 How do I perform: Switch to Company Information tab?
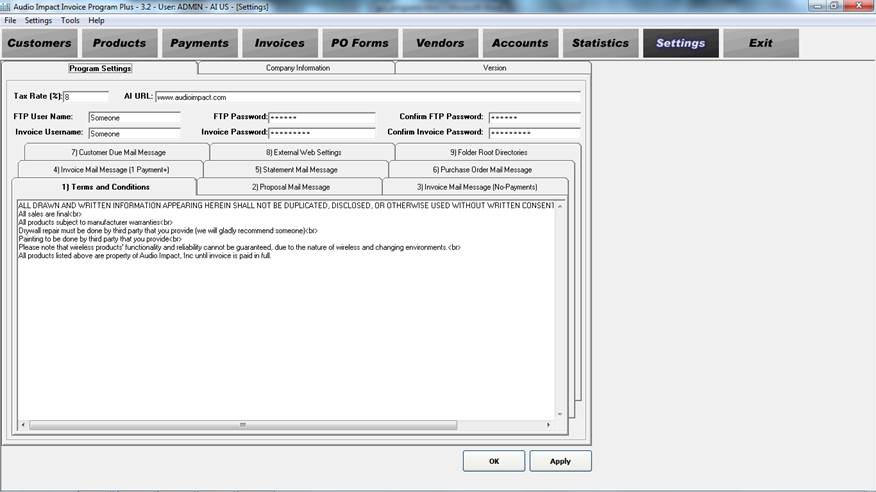coord(297,68)
